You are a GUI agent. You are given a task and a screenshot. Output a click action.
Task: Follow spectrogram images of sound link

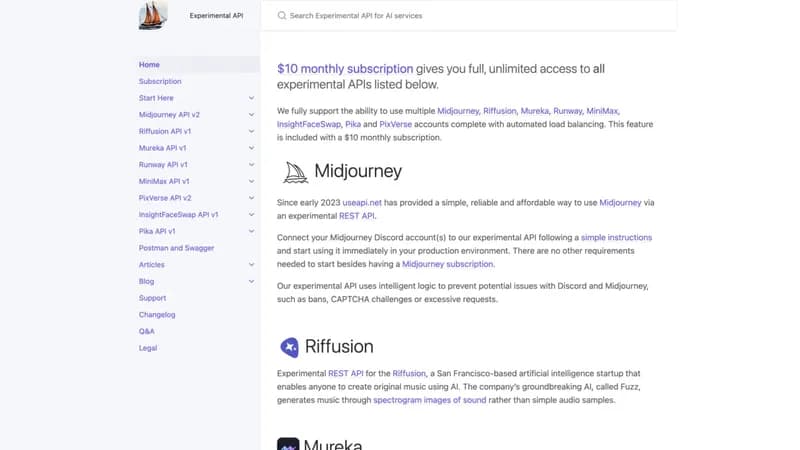tap(430, 401)
